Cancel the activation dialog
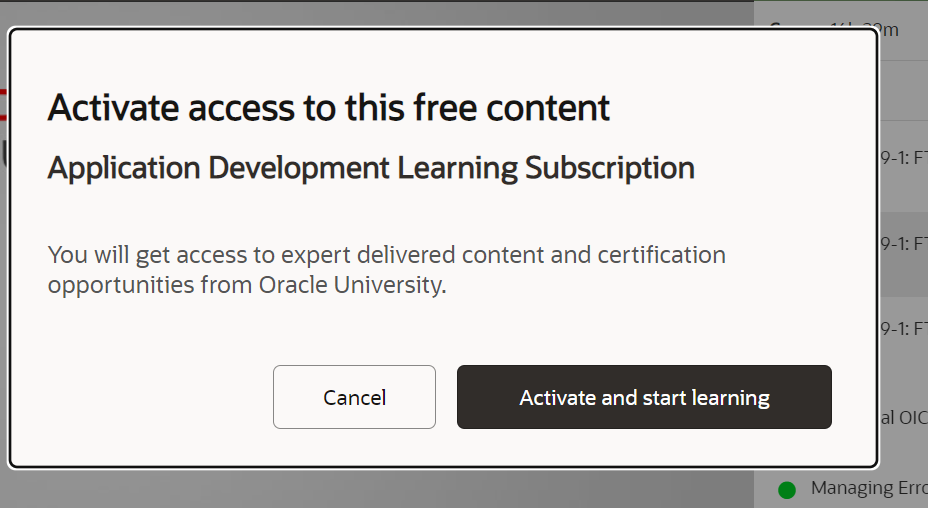 tap(354, 397)
